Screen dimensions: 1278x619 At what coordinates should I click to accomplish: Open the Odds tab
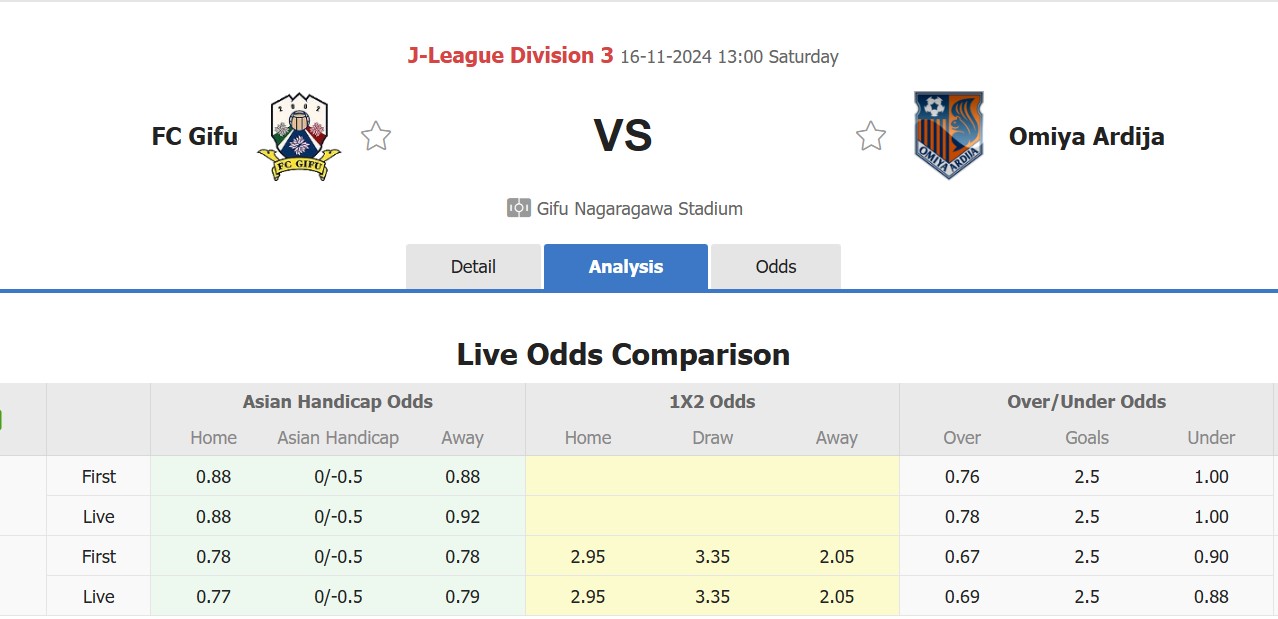click(x=775, y=266)
